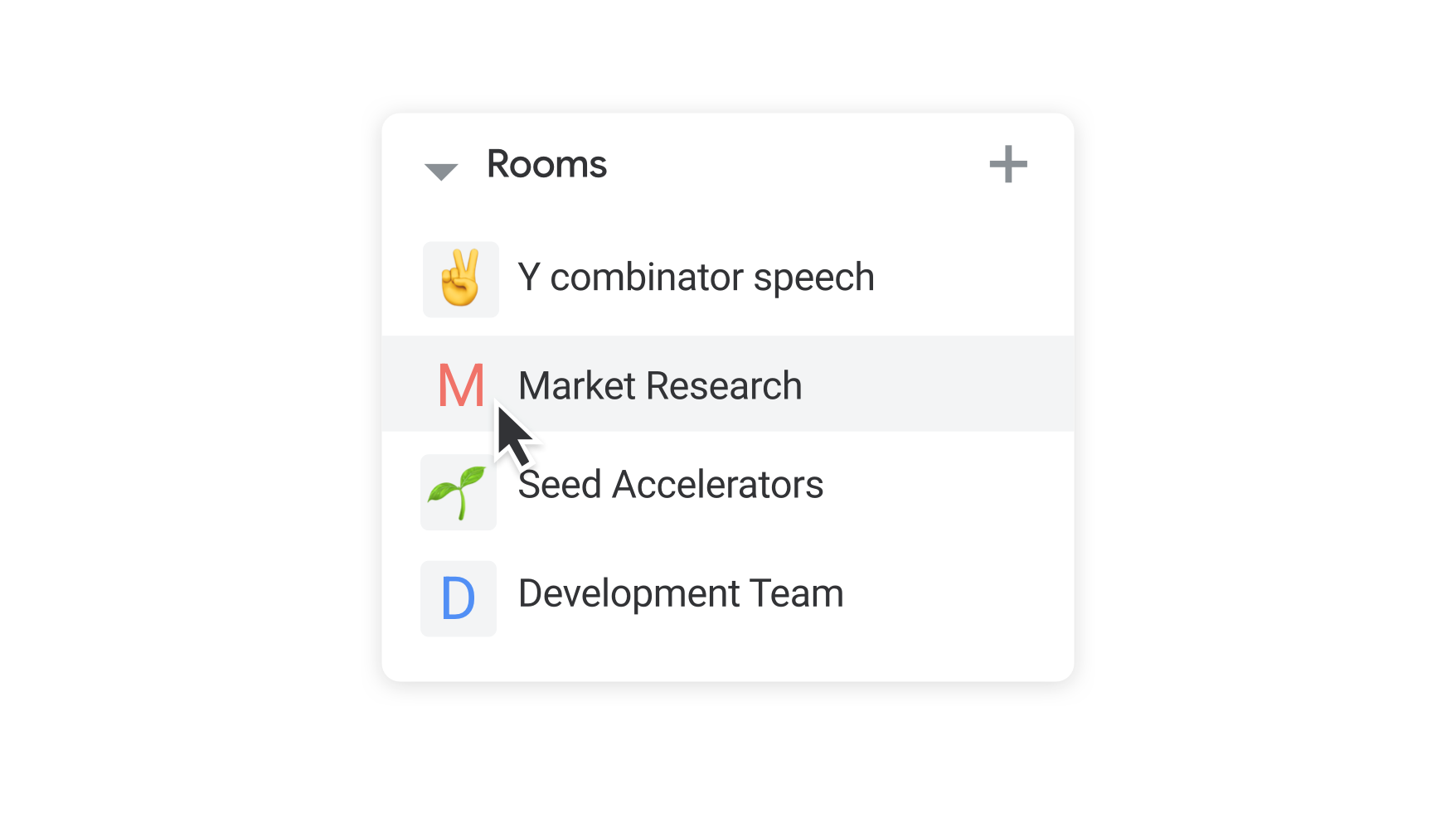Screen dimensions: 1456x832
Task: Open the Market Research room name
Action: tap(660, 386)
